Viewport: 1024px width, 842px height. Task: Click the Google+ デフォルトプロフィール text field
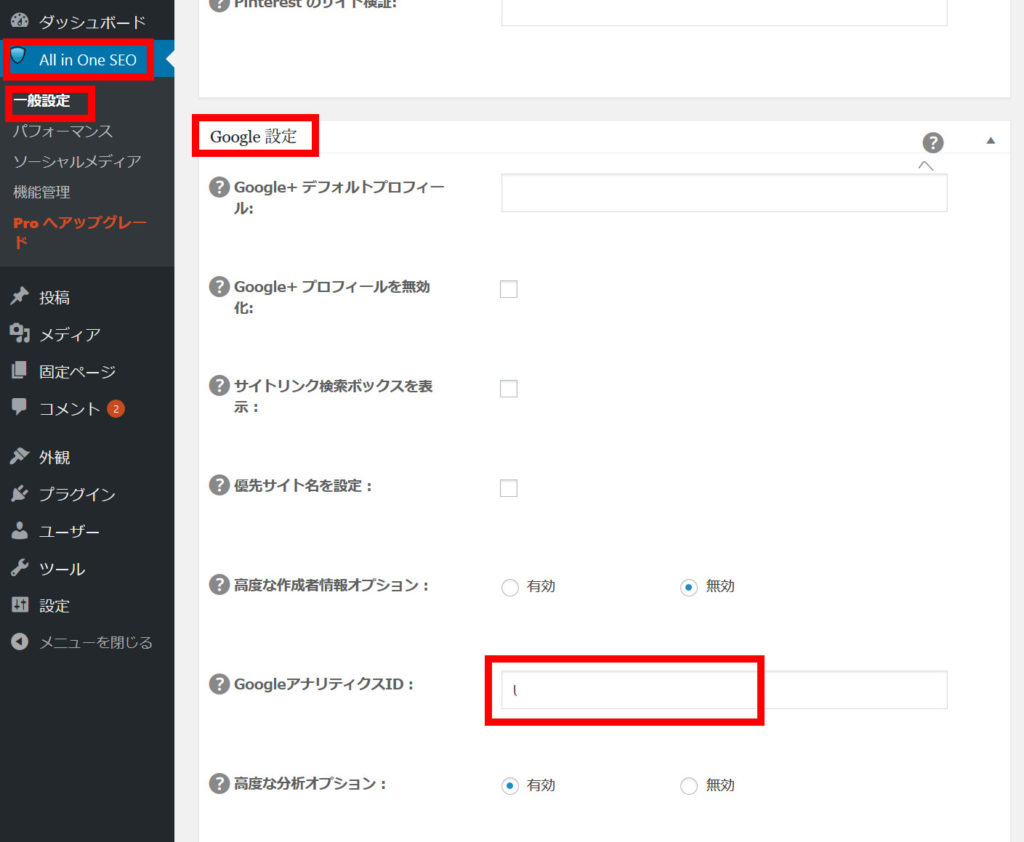(x=724, y=193)
